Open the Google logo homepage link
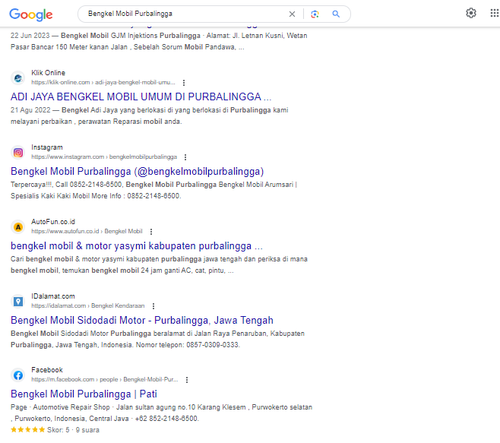 pos(31,14)
